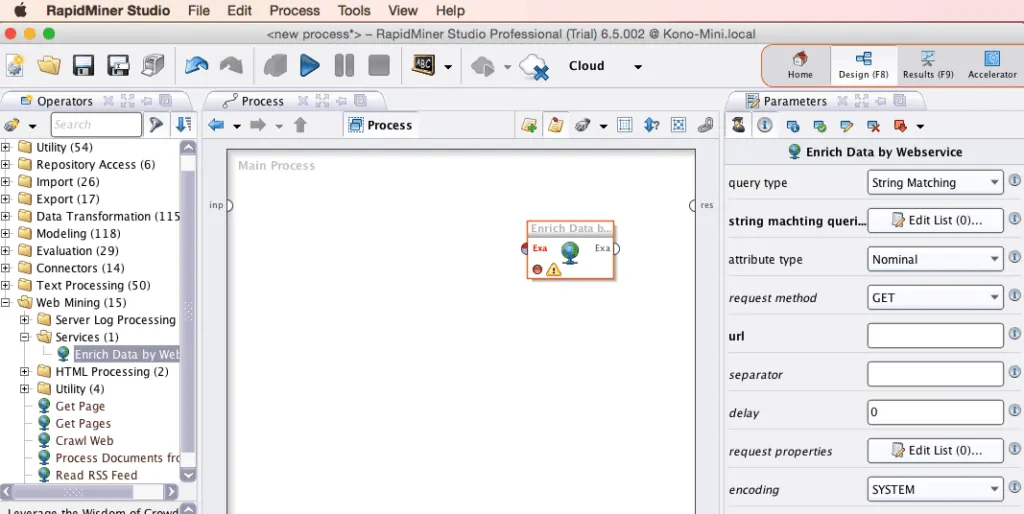The image size is (1024, 514).
Task: Click the delete operator red X icon
Action: [874, 125]
